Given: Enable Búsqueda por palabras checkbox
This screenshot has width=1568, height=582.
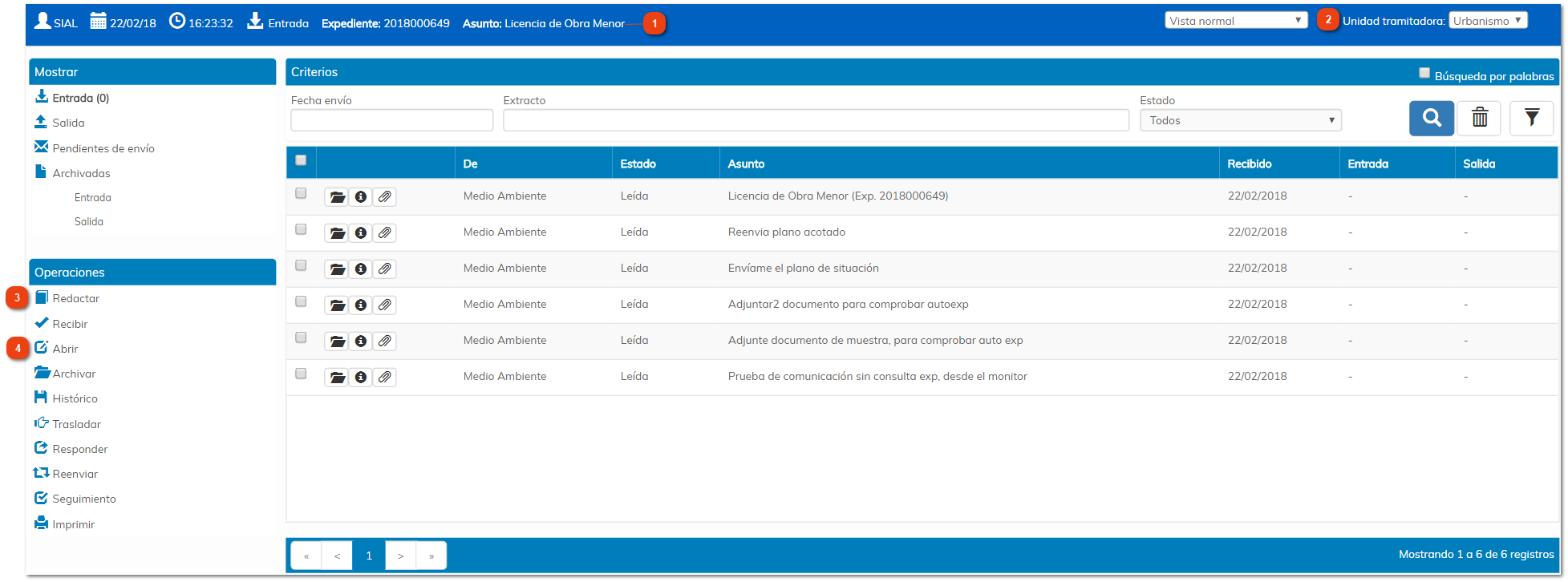Looking at the screenshot, I should pos(1424,73).
